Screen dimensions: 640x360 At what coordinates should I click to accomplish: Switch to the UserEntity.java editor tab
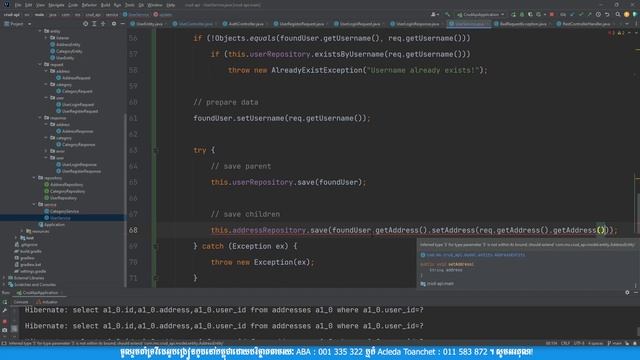149,24
